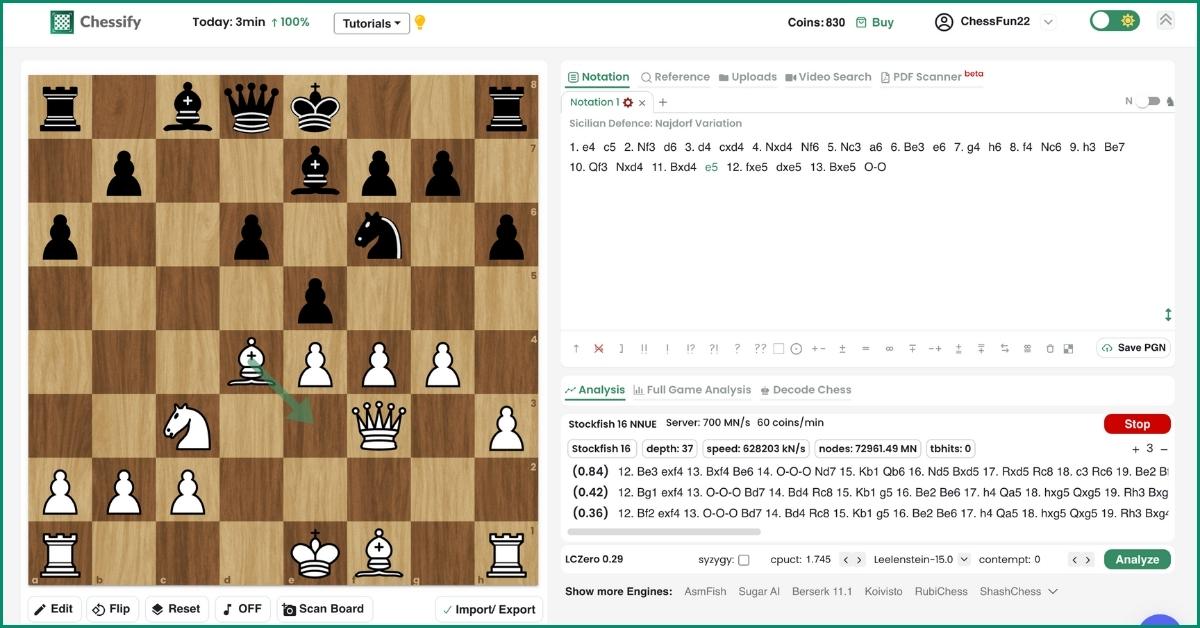Enable the syzygy checkbox
The width and height of the screenshot is (1200, 628).
(x=743, y=560)
